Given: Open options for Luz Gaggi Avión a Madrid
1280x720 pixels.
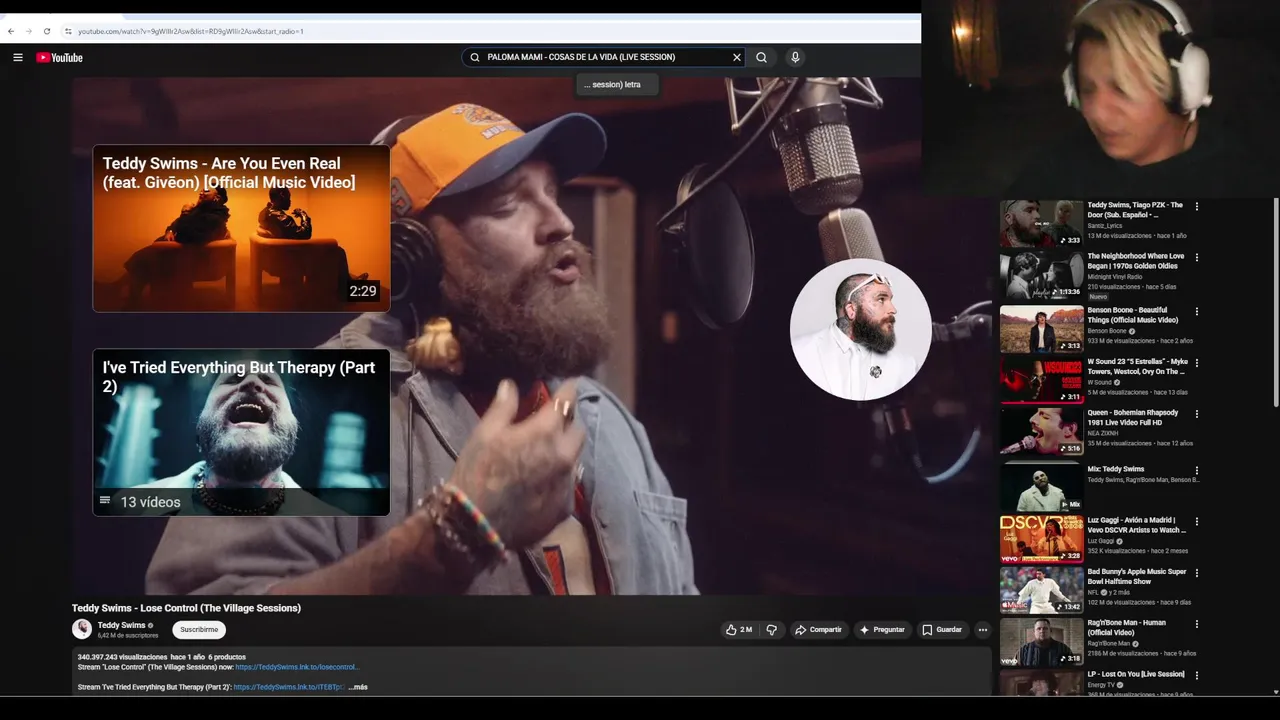Looking at the screenshot, I should 1197,522.
